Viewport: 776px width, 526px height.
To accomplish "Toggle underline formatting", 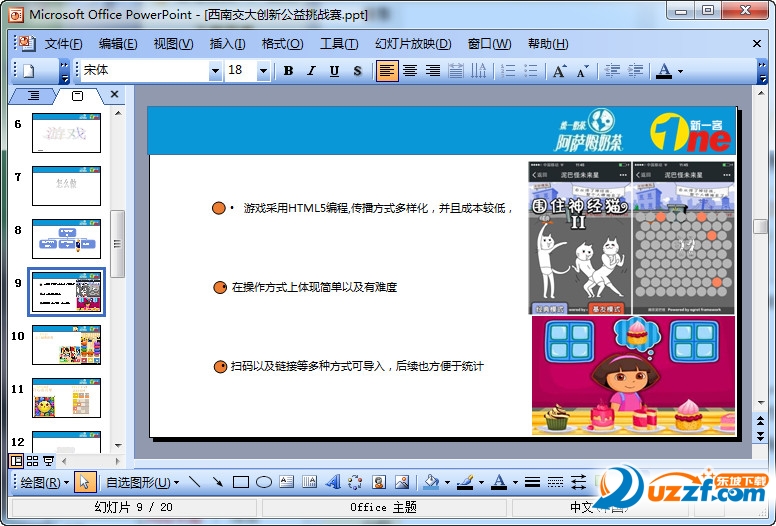I will (333, 71).
